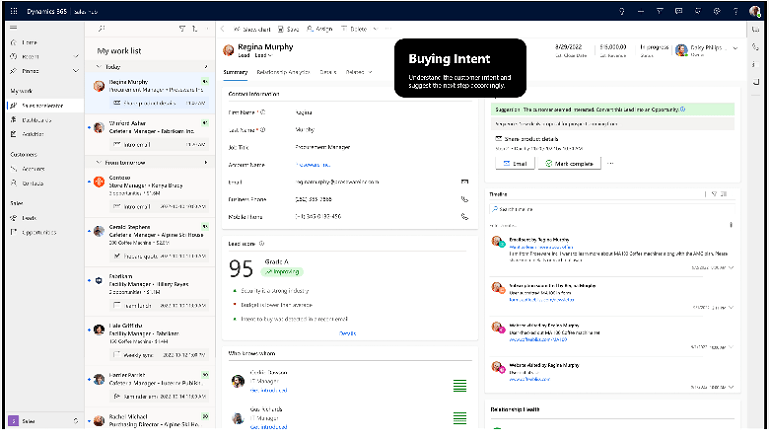This screenshot has height=440, width=770.
Task: Collapse the Today group in work list
Action: click(x=98, y=67)
